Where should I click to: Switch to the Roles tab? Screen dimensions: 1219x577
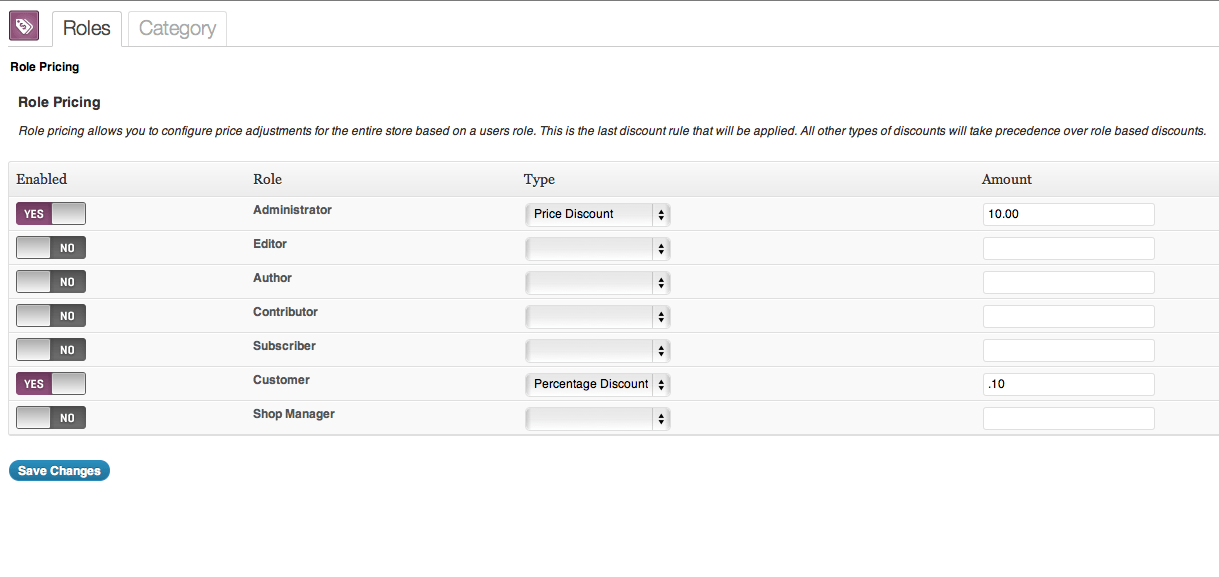click(x=87, y=29)
